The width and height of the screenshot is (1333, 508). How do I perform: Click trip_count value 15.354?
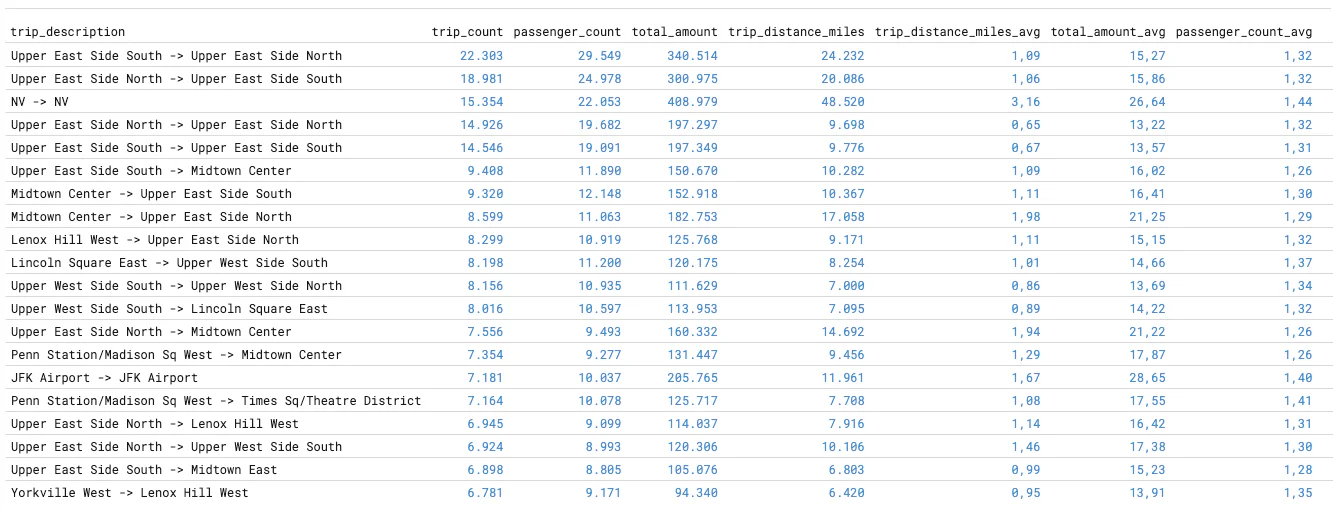[482, 102]
